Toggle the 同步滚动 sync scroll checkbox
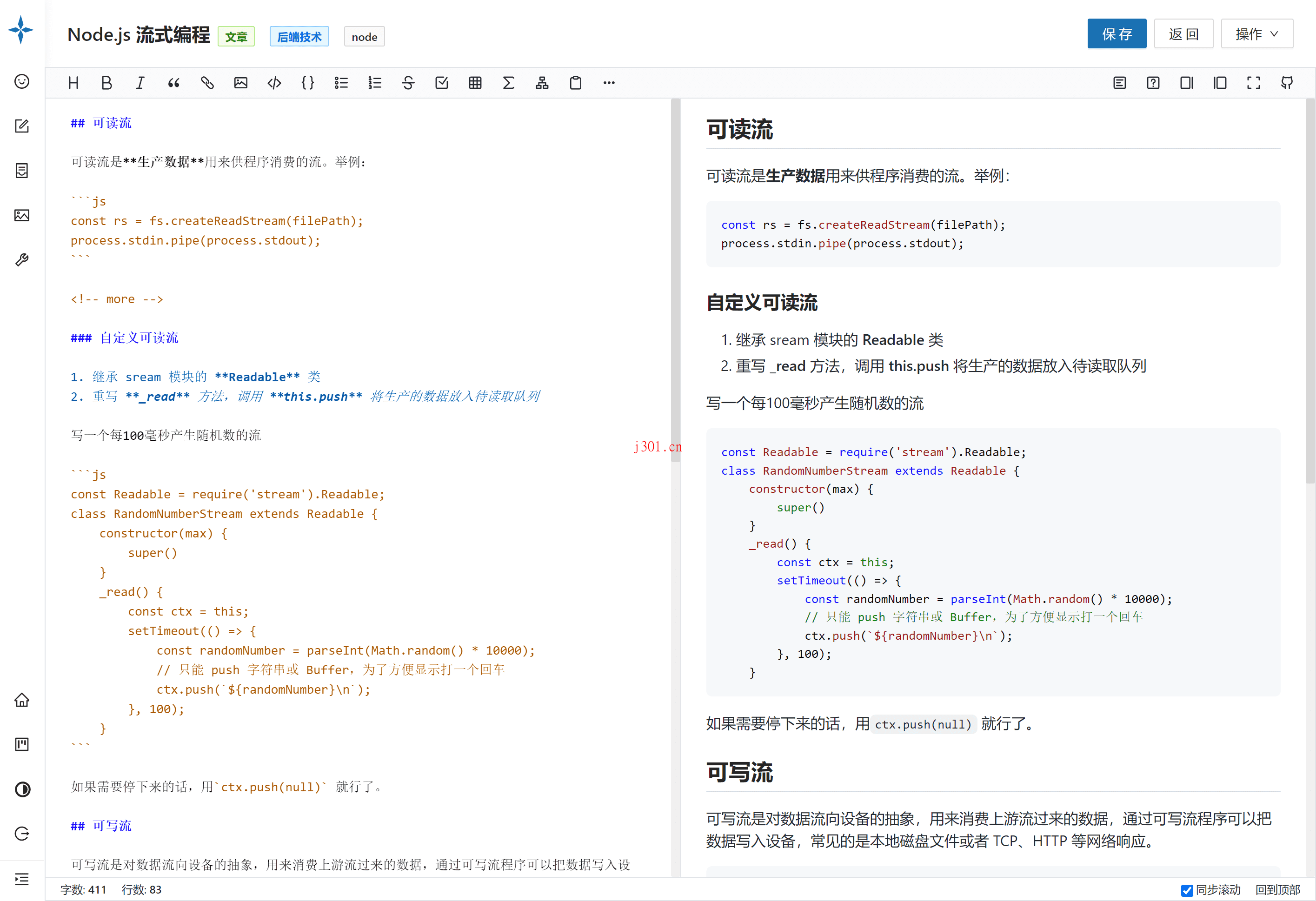 pyautogui.click(x=1187, y=890)
